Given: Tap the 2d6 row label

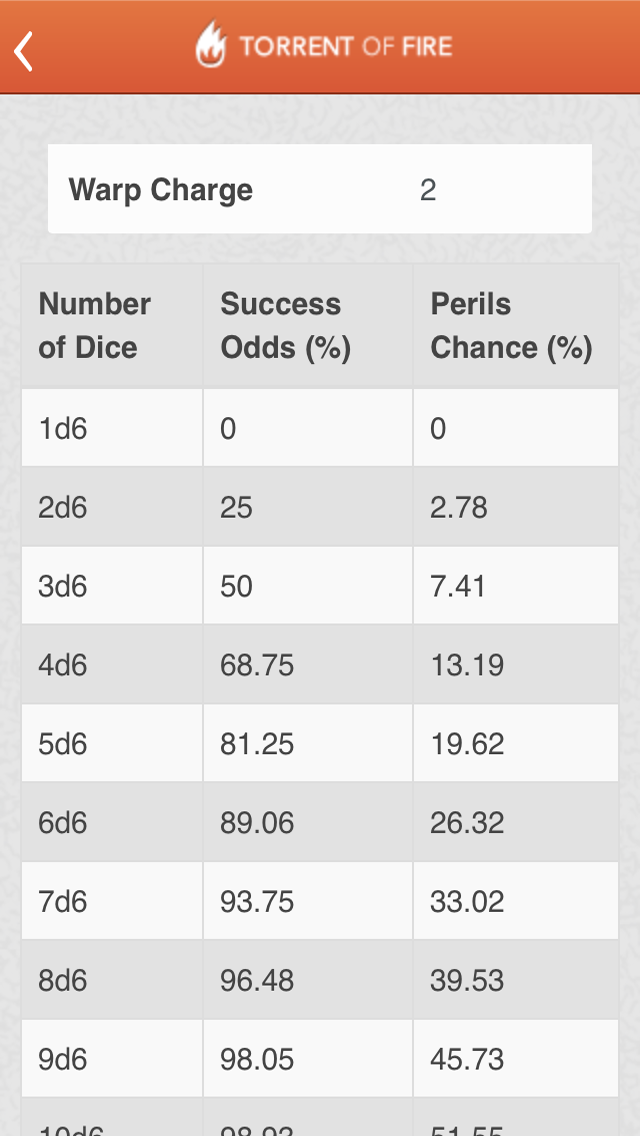Looking at the screenshot, I should [x=63, y=508].
